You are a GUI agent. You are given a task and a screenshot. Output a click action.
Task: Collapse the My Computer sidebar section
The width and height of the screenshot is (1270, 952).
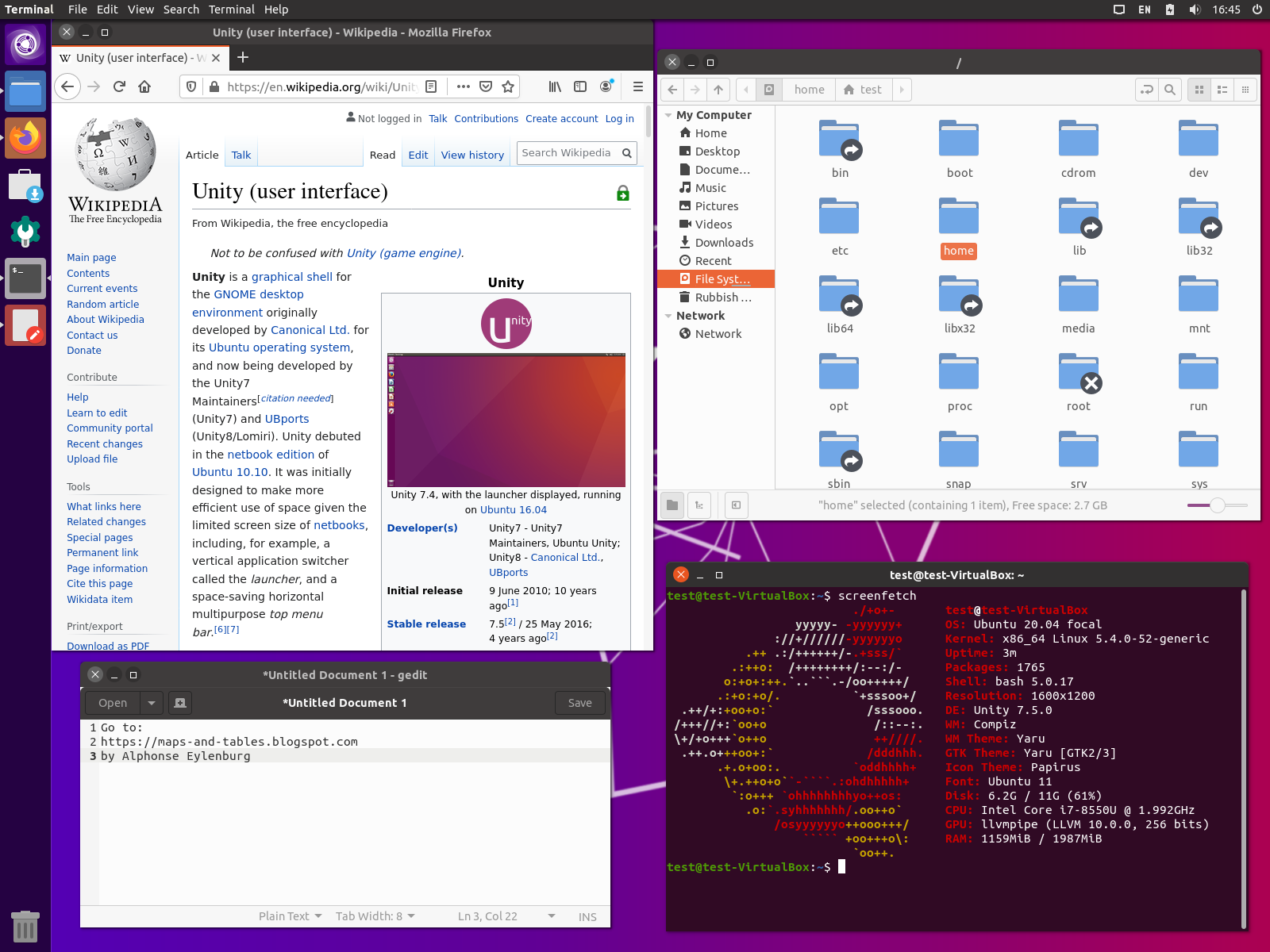[x=668, y=115]
